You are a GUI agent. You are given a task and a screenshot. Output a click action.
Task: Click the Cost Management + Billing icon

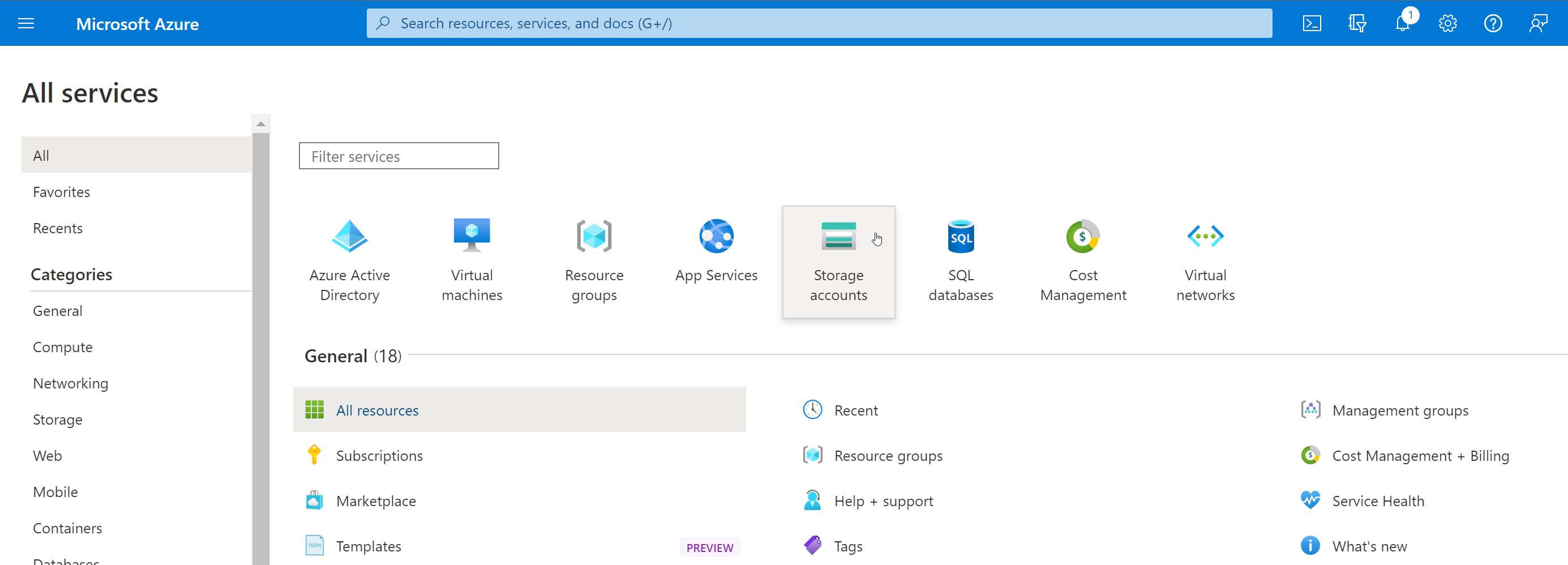click(x=1310, y=455)
